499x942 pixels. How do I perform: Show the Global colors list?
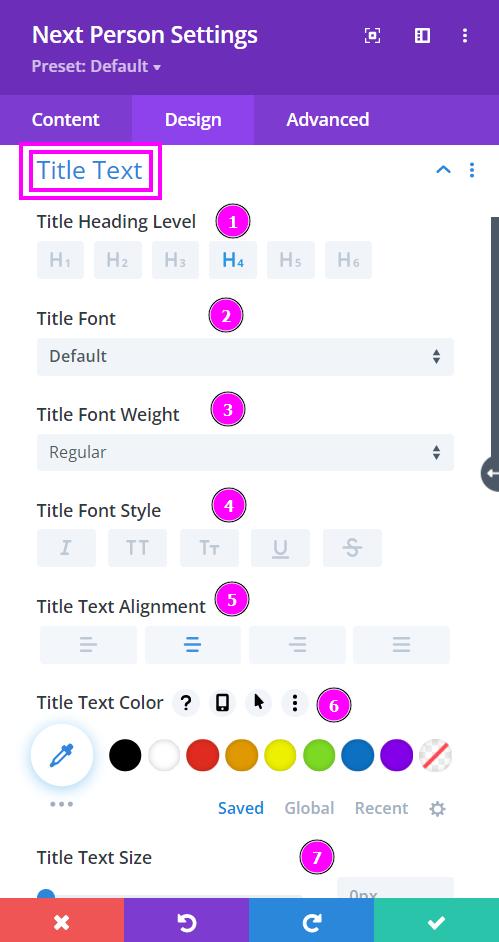tap(309, 808)
